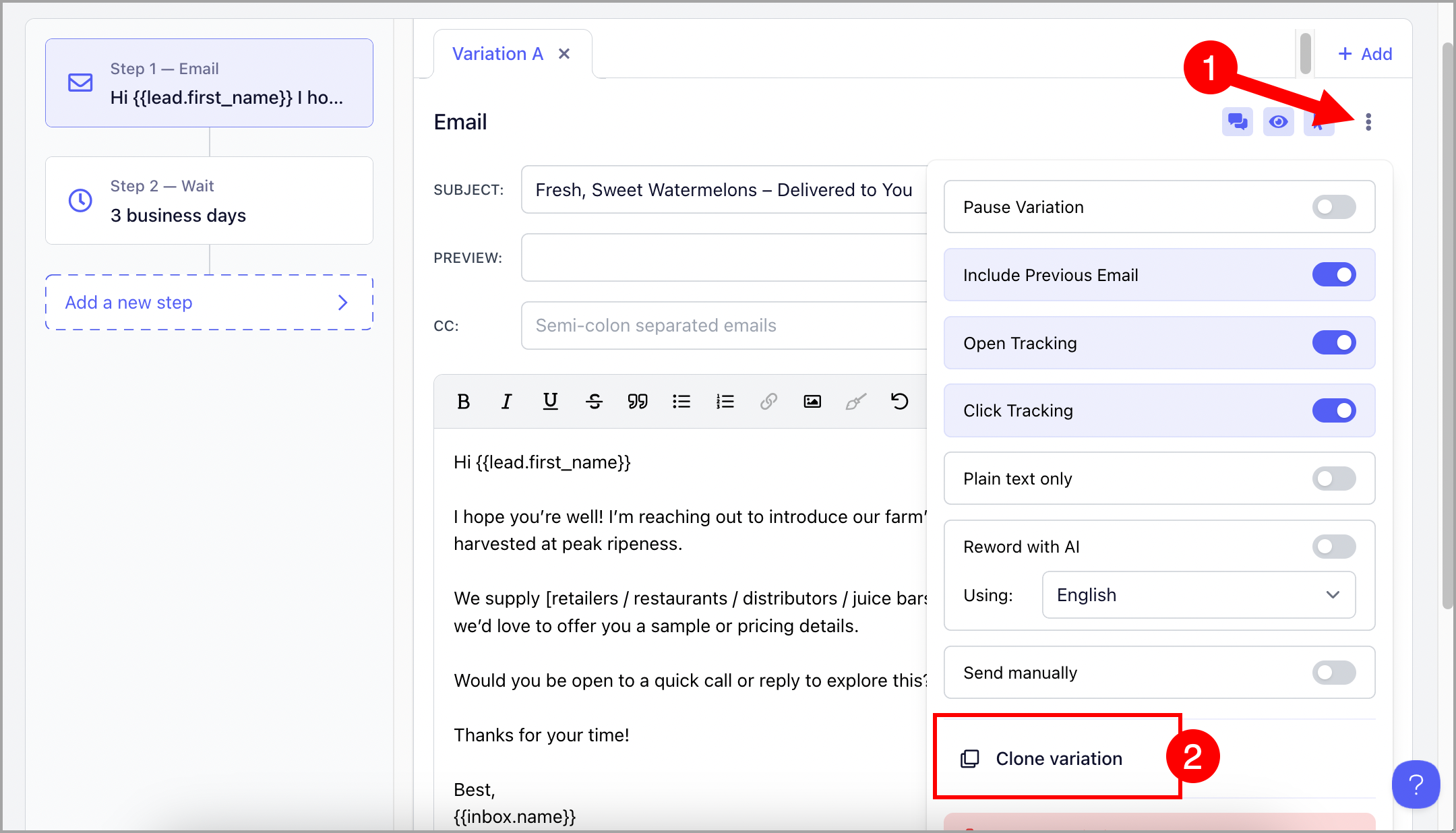The image size is (1456, 833).
Task: Click the CC emails input field
Action: coord(724,326)
